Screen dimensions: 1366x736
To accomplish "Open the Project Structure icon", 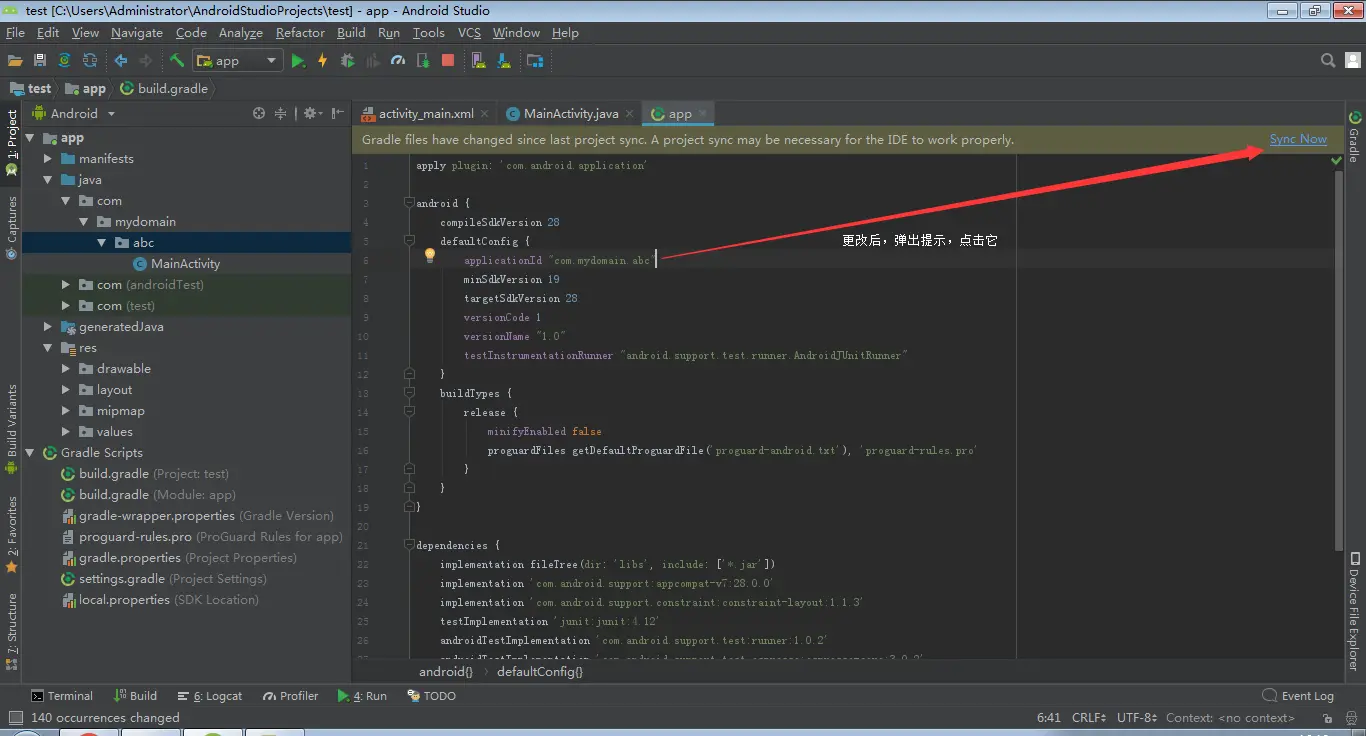I will 535,61.
